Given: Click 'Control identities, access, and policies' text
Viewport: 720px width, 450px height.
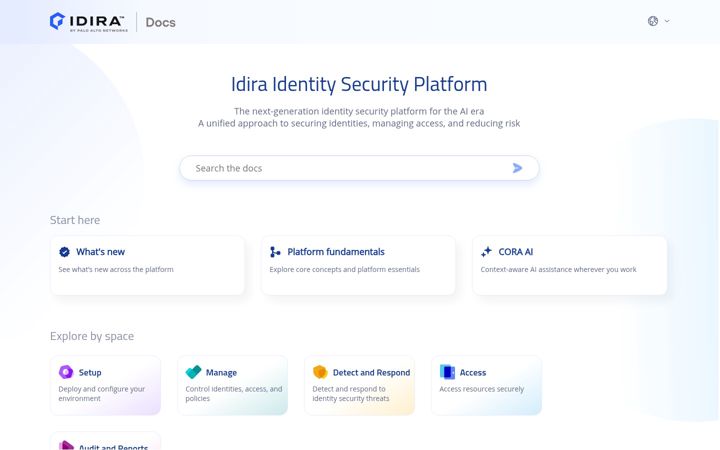Looking at the screenshot, I should (x=234, y=394).
